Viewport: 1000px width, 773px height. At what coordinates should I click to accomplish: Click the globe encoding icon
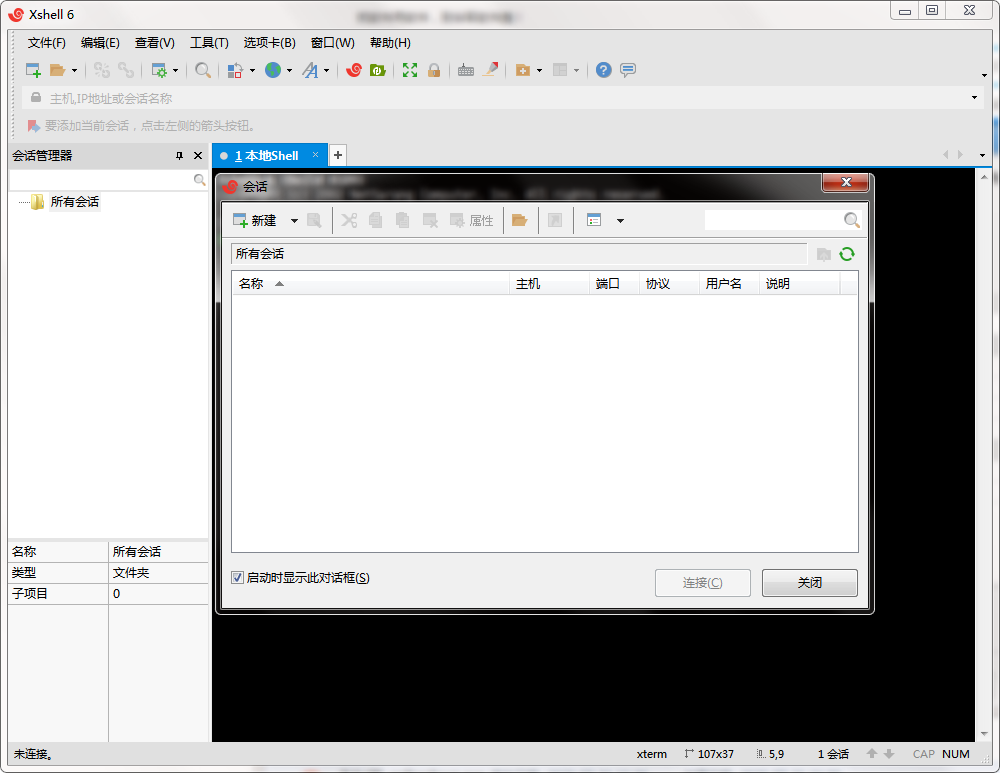pyautogui.click(x=273, y=70)
